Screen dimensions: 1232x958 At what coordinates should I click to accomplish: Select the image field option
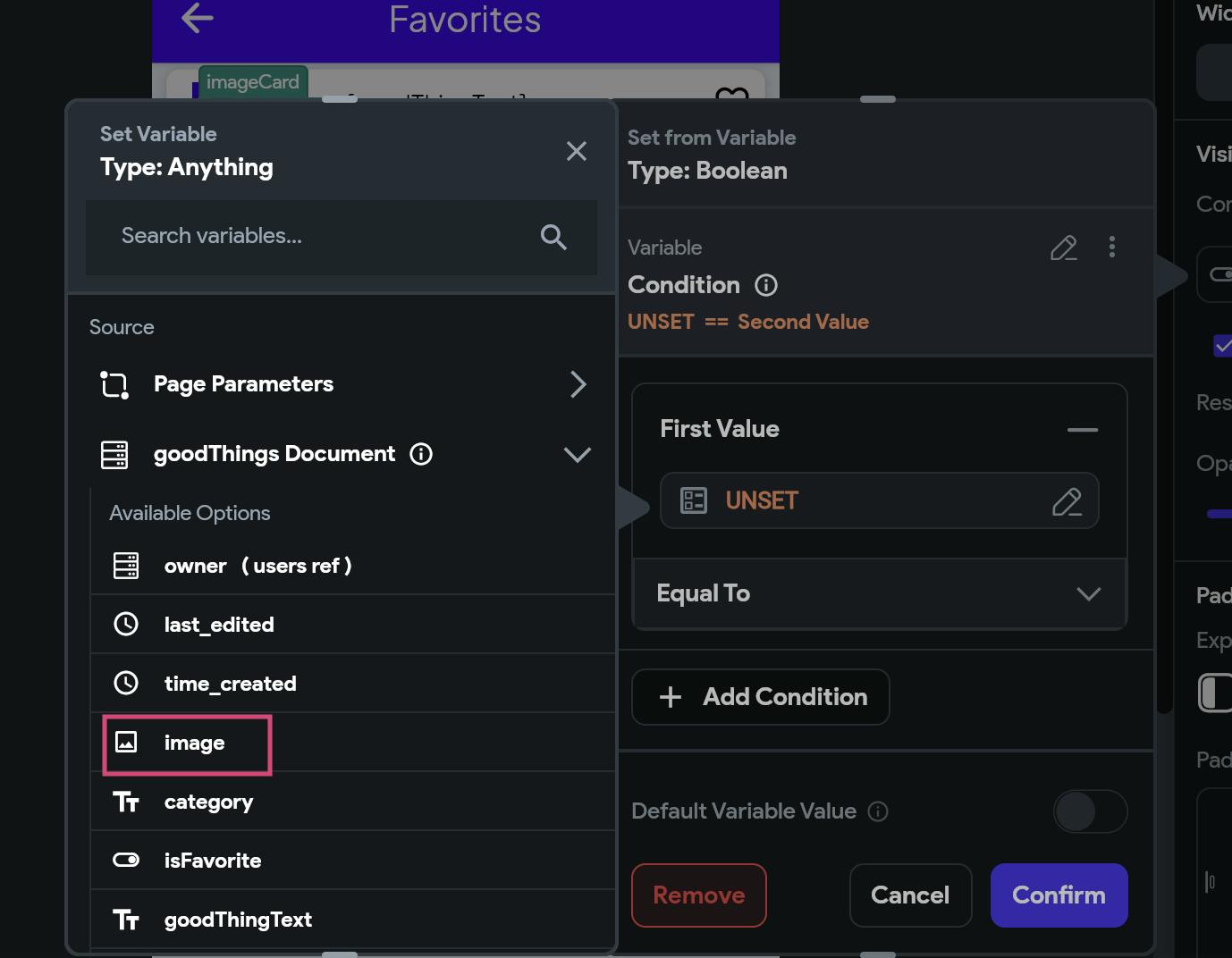pyautogui.click(x=194, y=743)
